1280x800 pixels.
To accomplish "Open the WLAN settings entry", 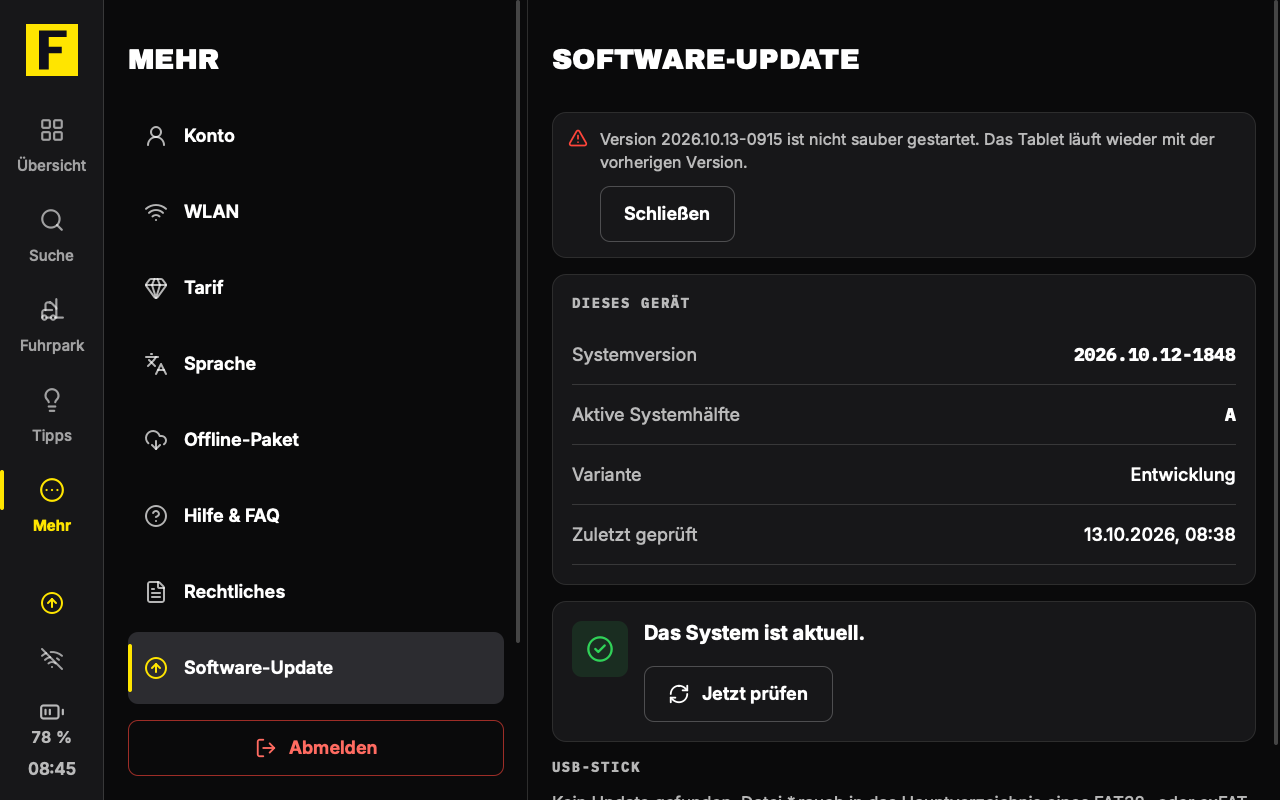I will point(316,212).
